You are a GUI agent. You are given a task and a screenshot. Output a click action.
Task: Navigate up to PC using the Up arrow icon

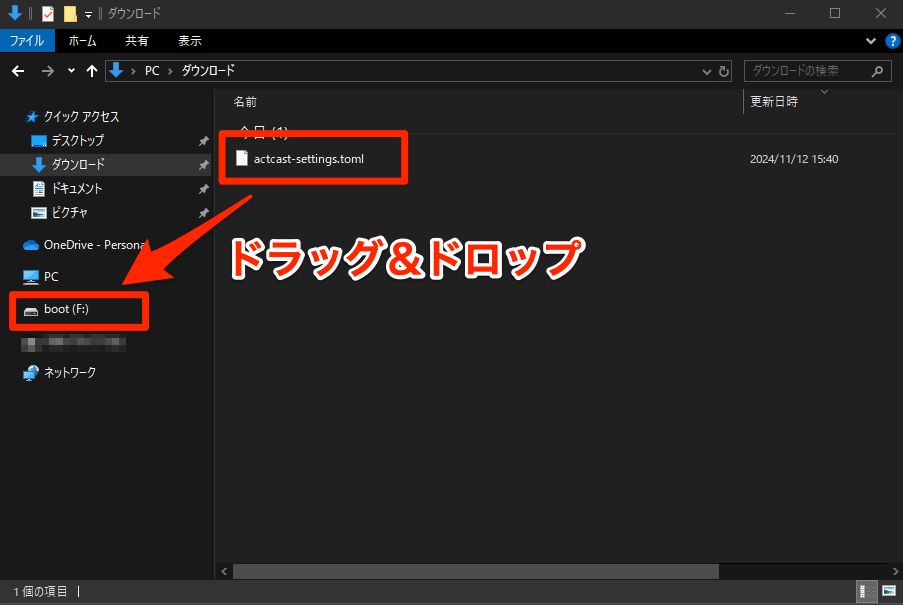[x=91, y=71]
